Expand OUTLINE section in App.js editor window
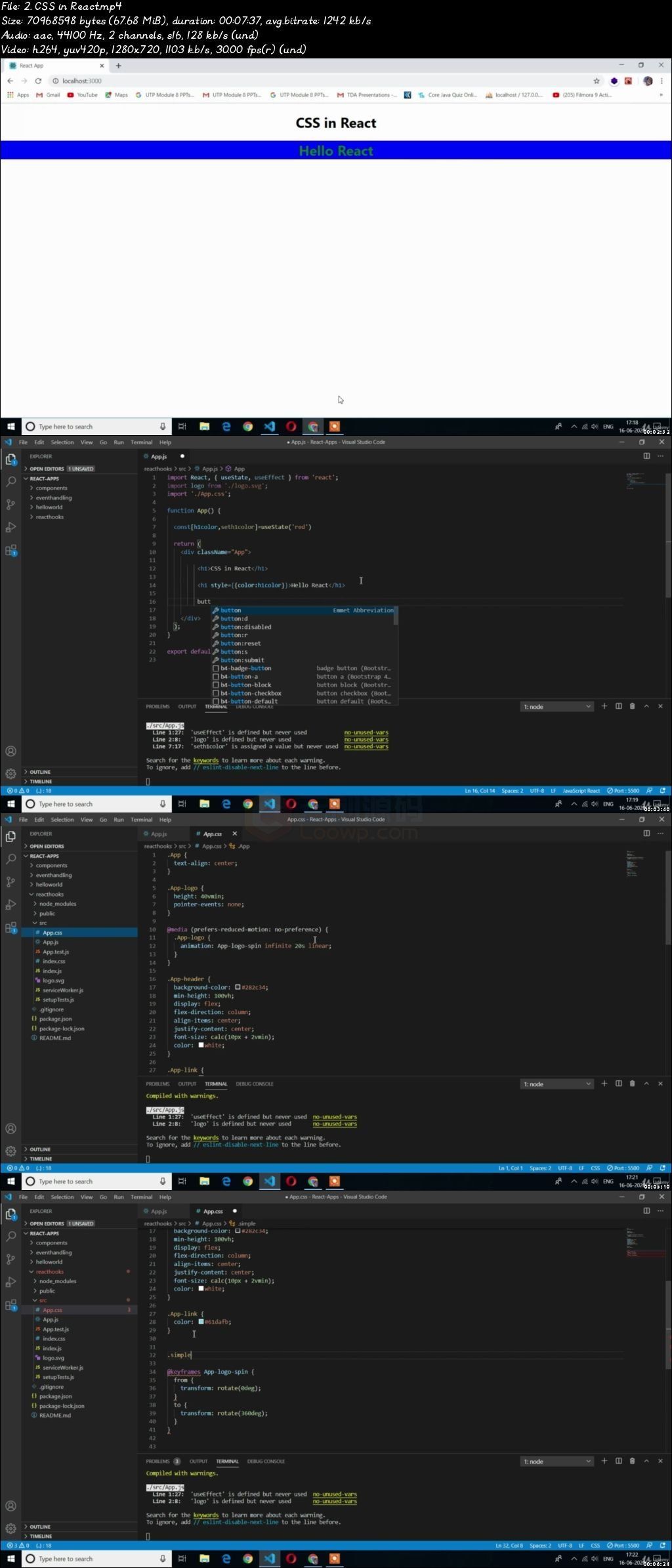The image size is (672, 1568). click(40, 772)
